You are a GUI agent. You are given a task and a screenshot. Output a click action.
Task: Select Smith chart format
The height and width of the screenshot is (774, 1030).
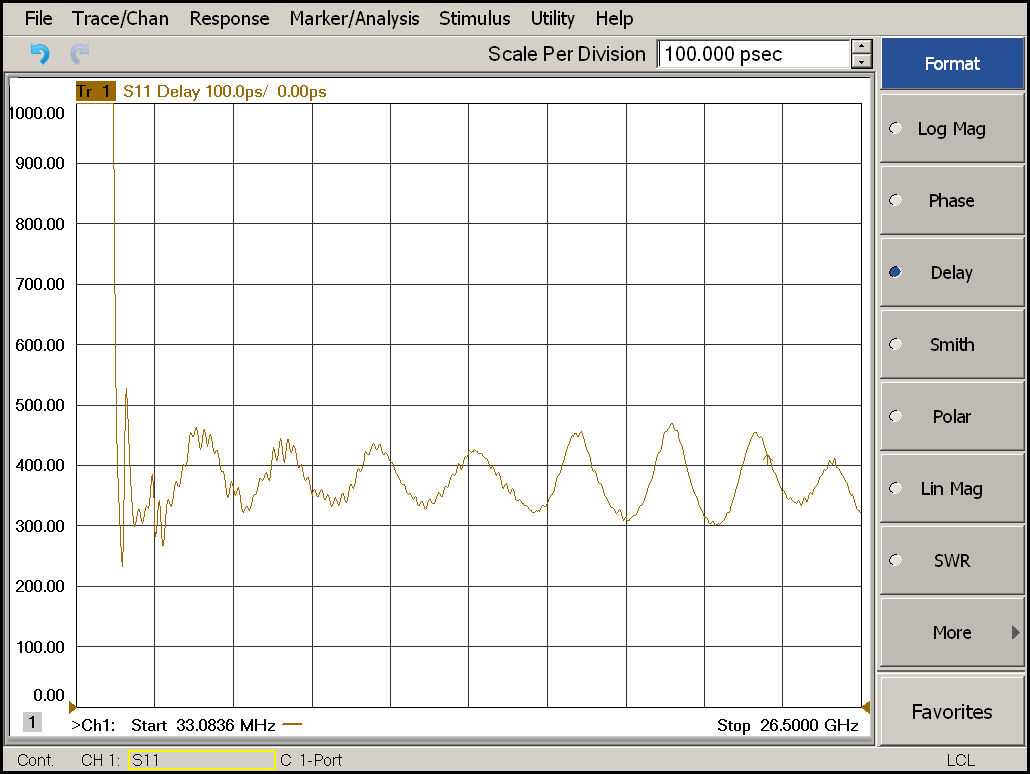[952, 344]
